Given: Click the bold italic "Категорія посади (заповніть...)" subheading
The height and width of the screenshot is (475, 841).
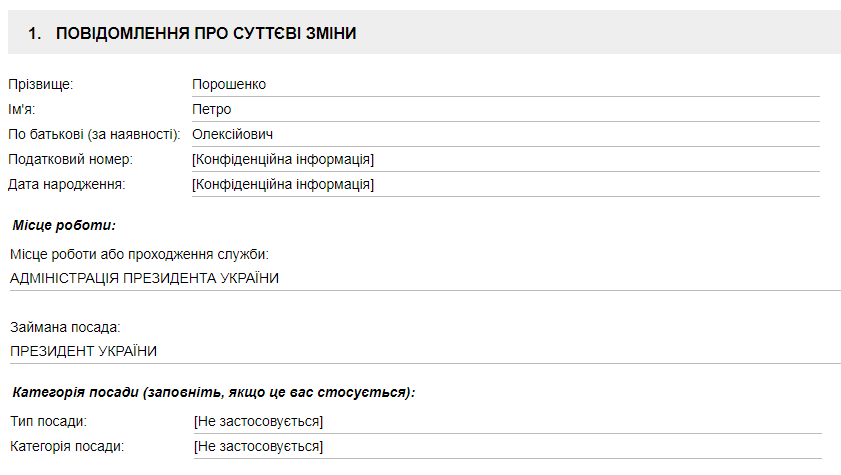Looking at the screenshot, I should [214, 392].
